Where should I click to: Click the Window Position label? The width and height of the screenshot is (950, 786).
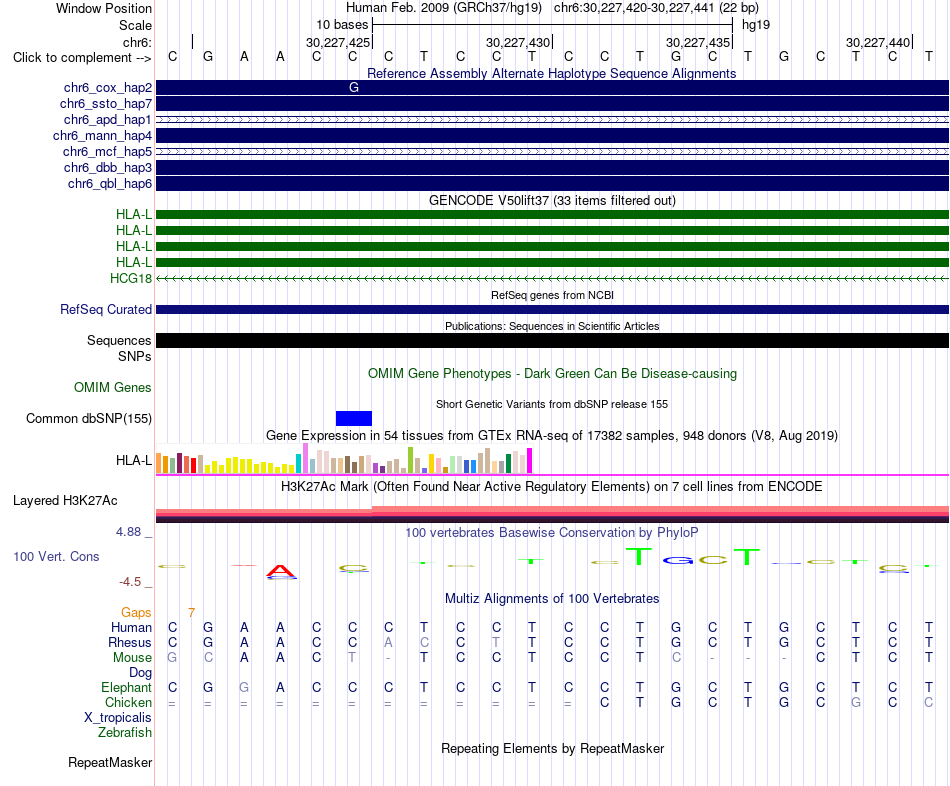tap(104, 8)
